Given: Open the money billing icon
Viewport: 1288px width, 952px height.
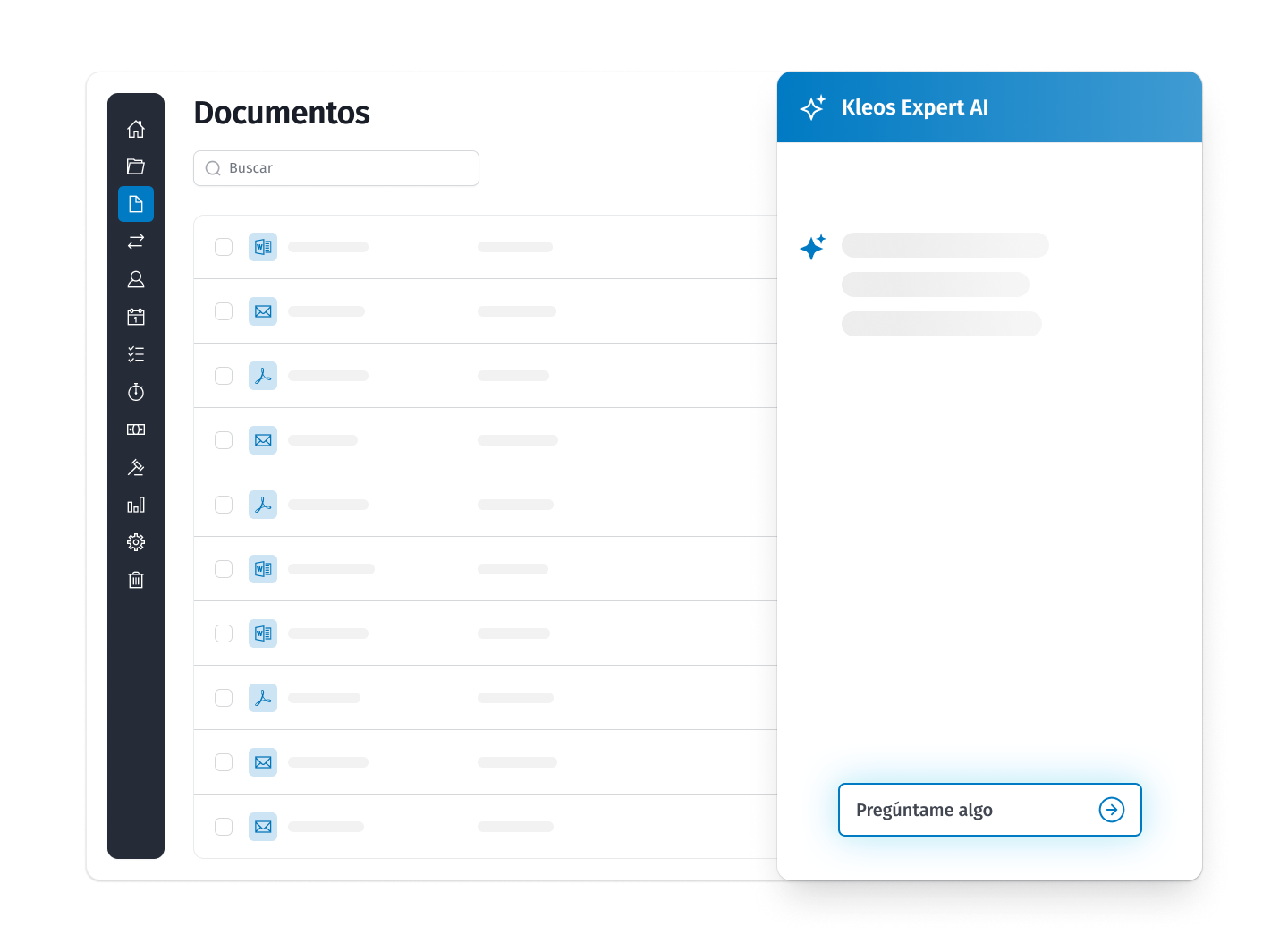Looking at the screenshot, I should [x=136, y=429].
